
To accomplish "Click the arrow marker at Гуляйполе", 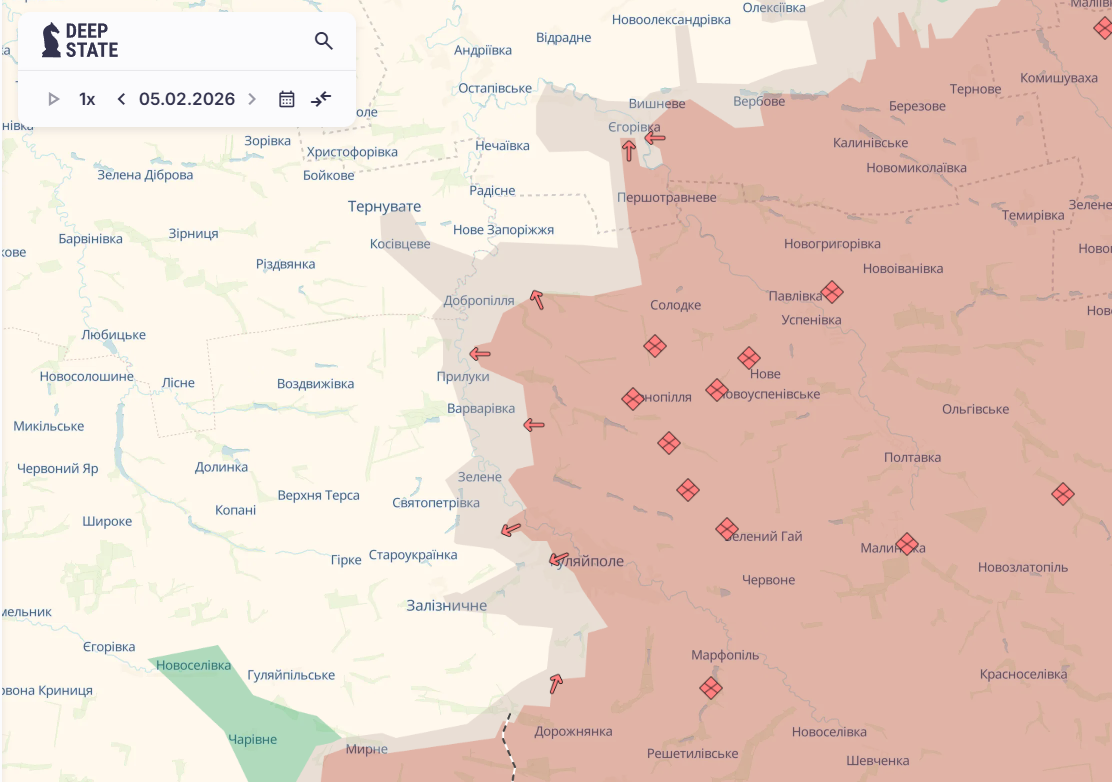I will coord(558,560).
